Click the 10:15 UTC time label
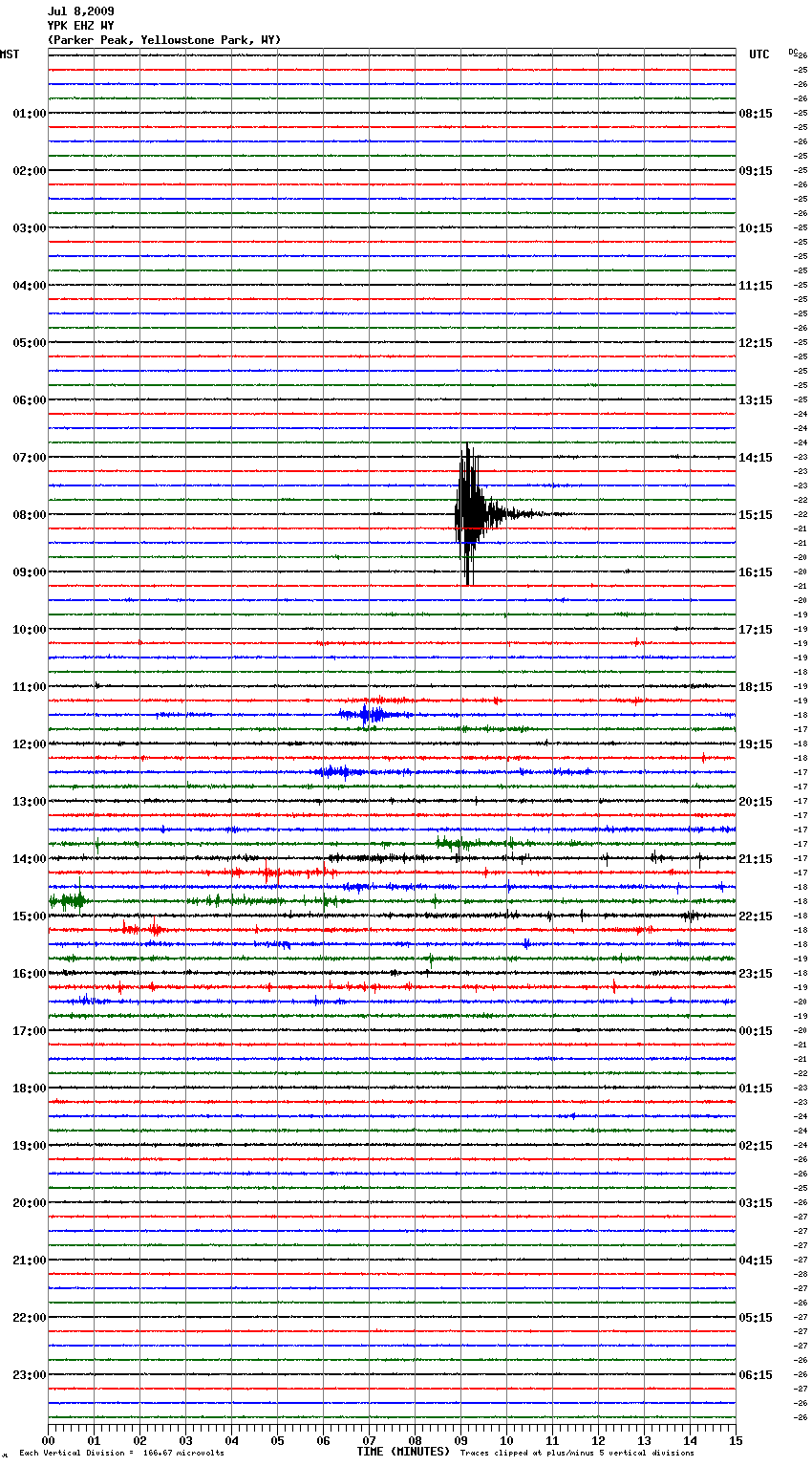 click(756, 228)
